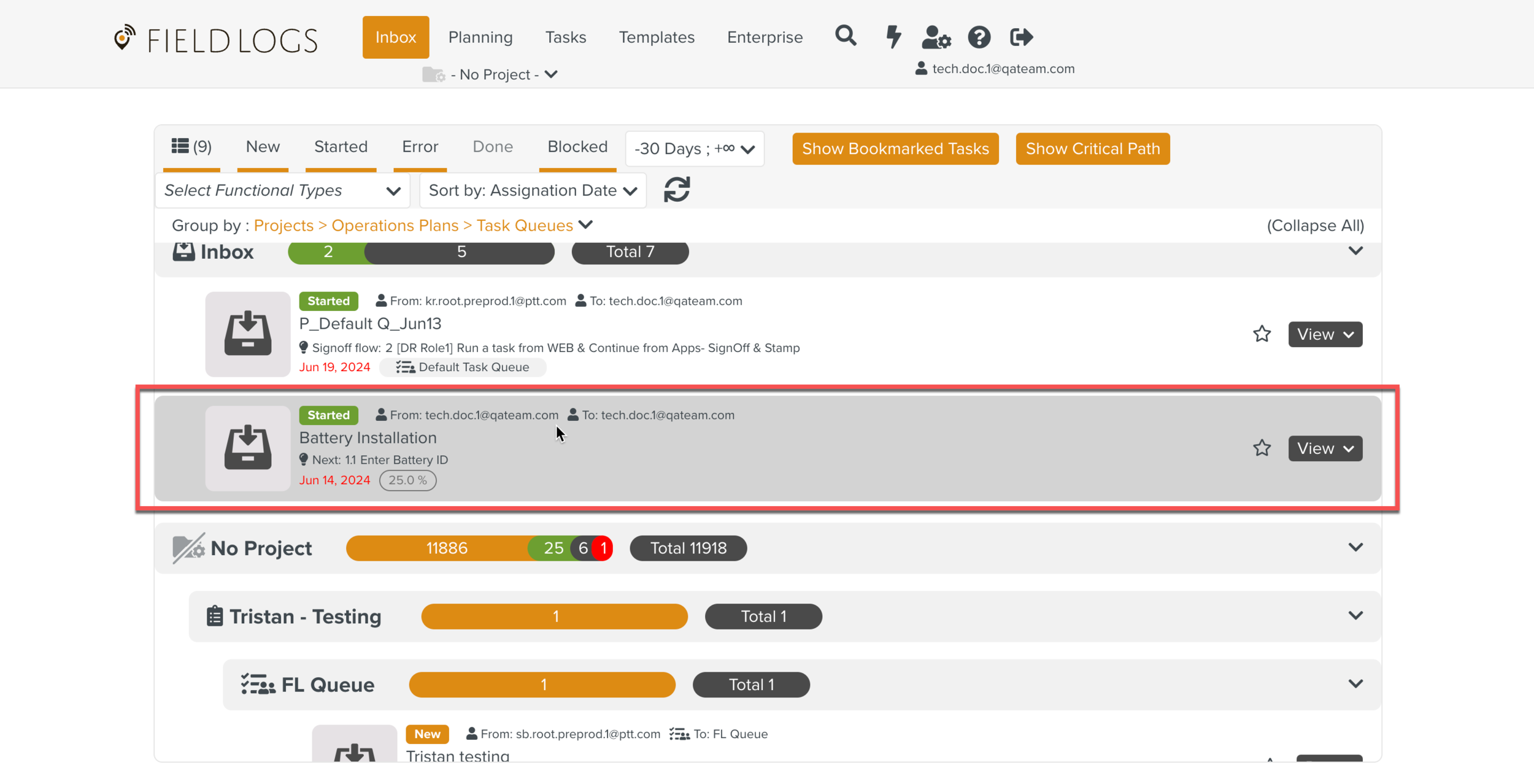Screen dimensions: 1534x784
Task: Open Sort by Assignation Date dropdown
Action: [x=533, y=190]
